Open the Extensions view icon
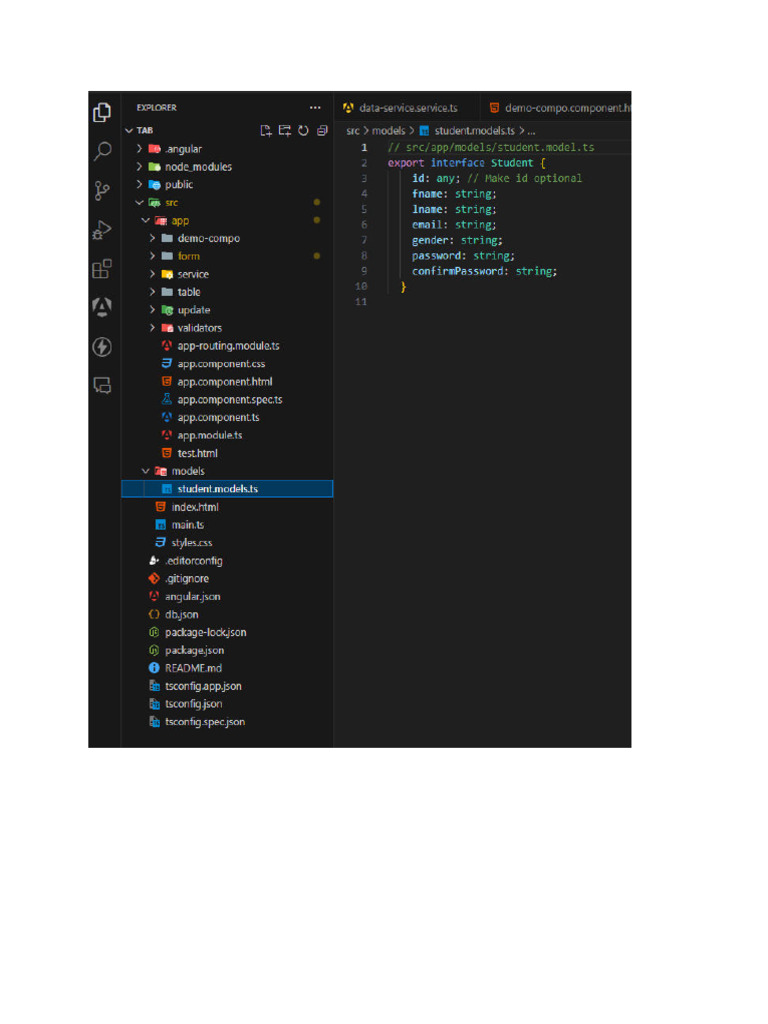 coord(102,268)
